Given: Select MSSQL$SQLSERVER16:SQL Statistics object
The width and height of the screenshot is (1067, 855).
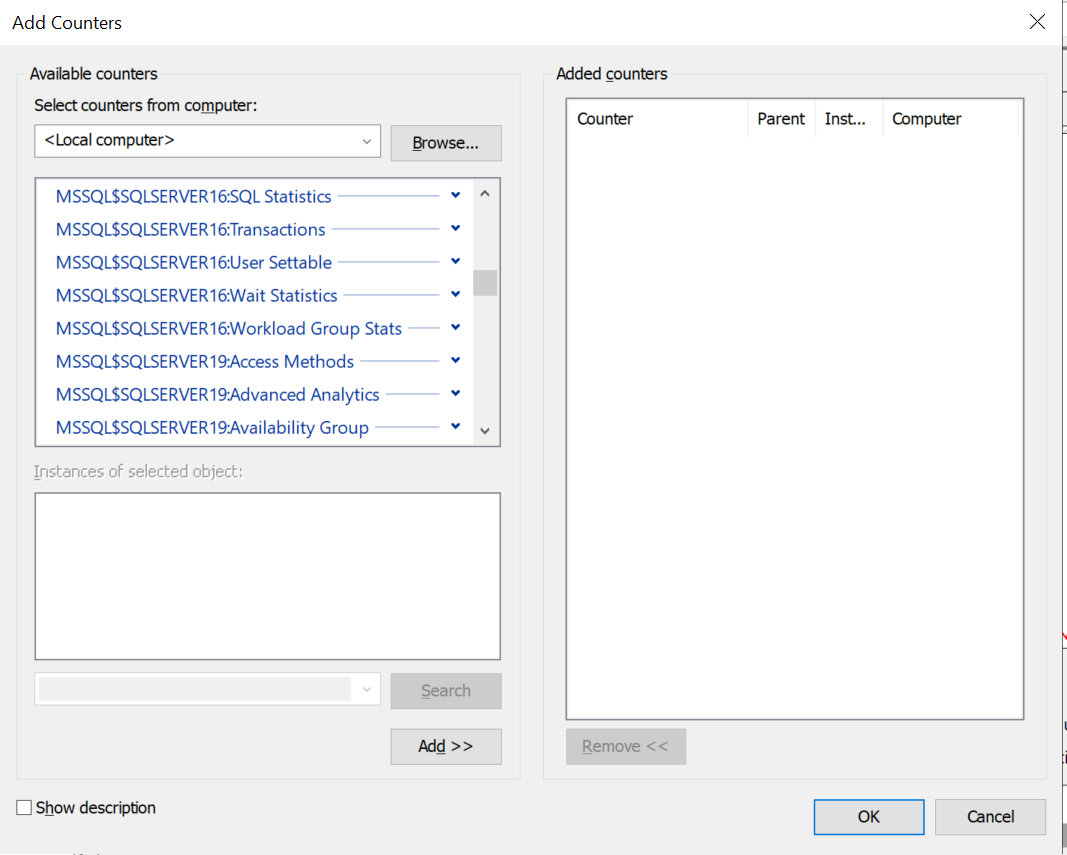Looking at the screenshot, I should click(193, 196).
